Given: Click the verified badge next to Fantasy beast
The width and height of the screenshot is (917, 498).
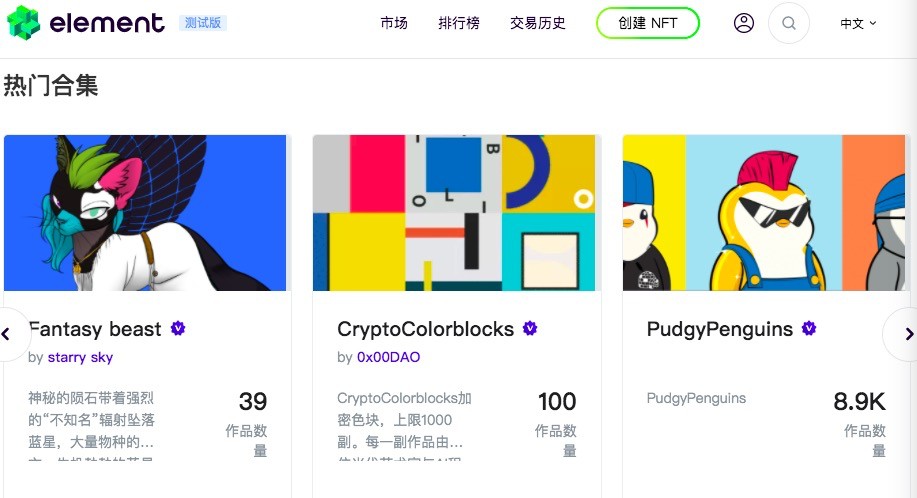Looking at the screenshot, I should pos(178,328).
